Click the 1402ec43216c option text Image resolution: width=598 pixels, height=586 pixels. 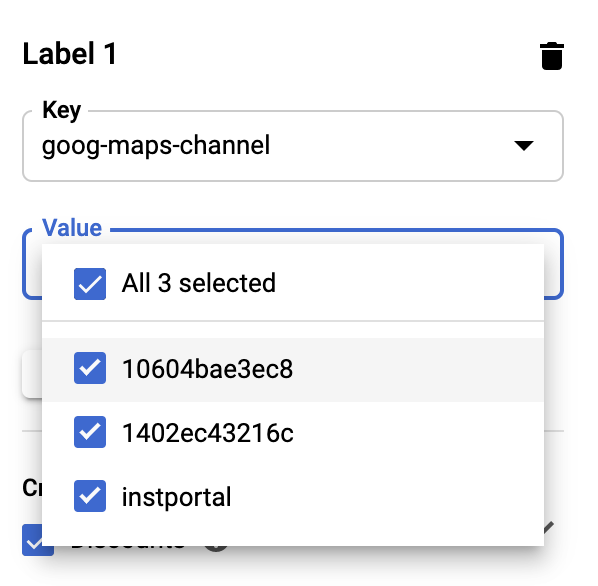coord(208,433)
